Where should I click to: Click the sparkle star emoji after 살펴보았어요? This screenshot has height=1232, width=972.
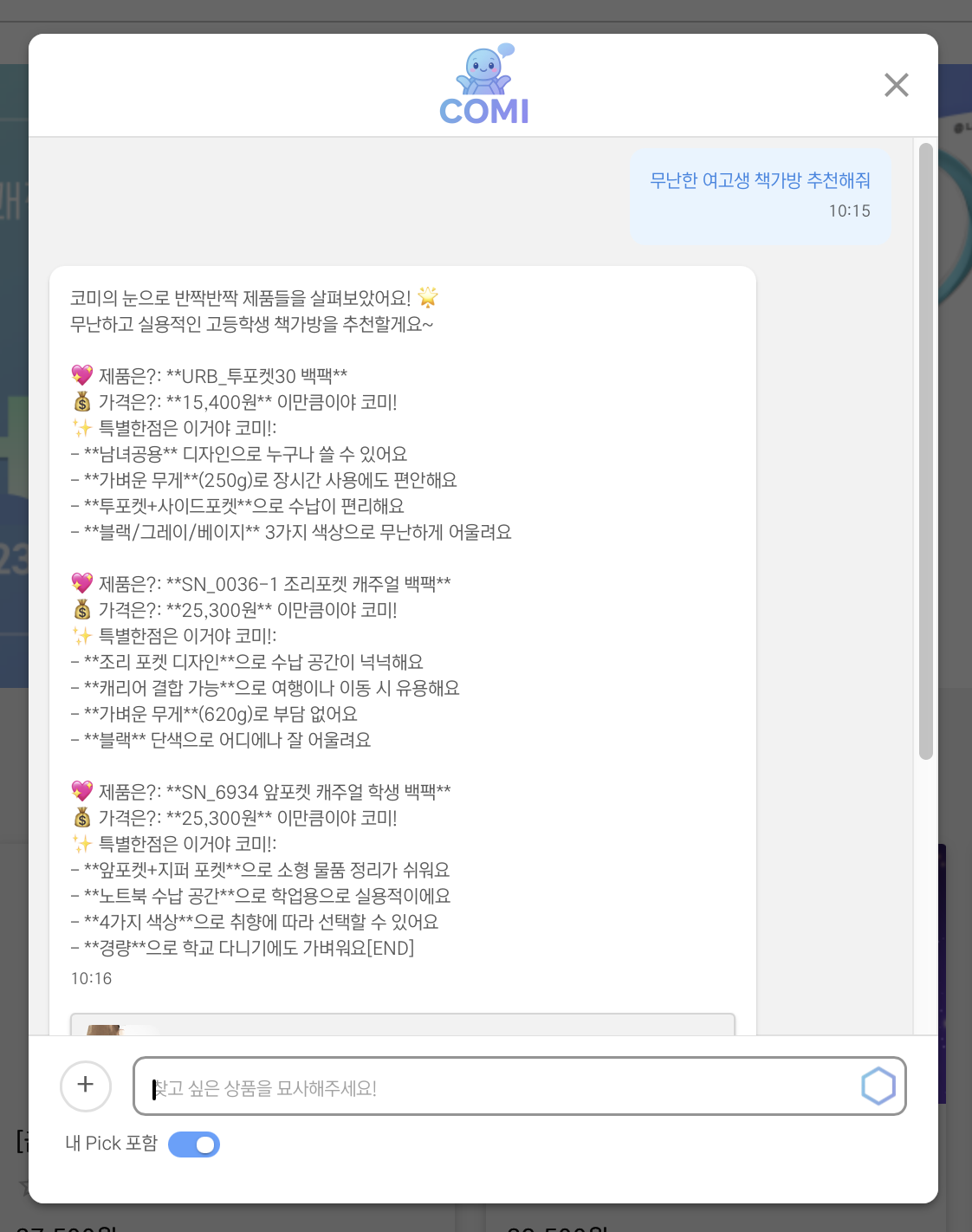click(428, 298)
